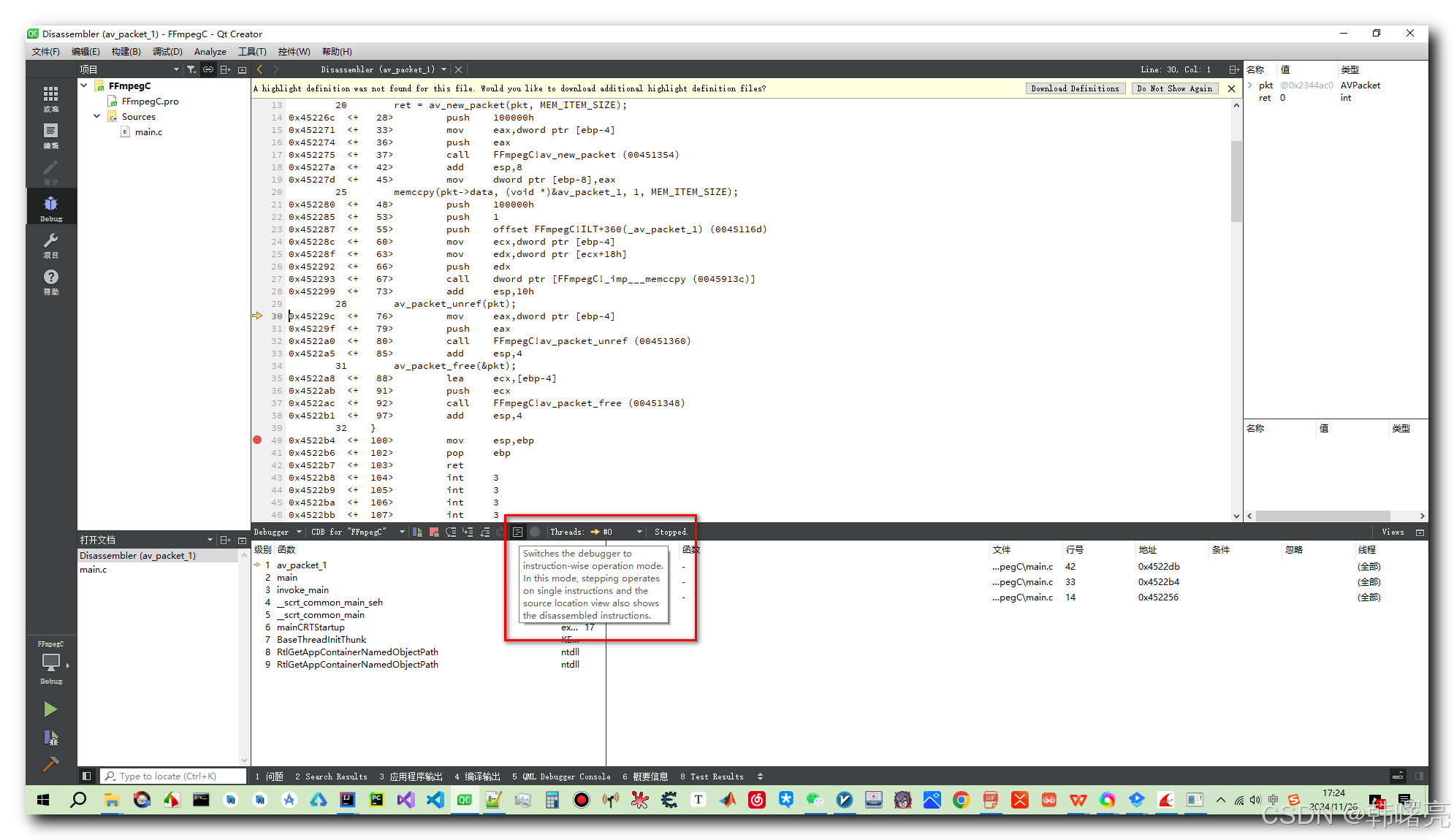Screen dimensions: 1454x840
Task: Open the Analyze menu
Action: [210, 52]
